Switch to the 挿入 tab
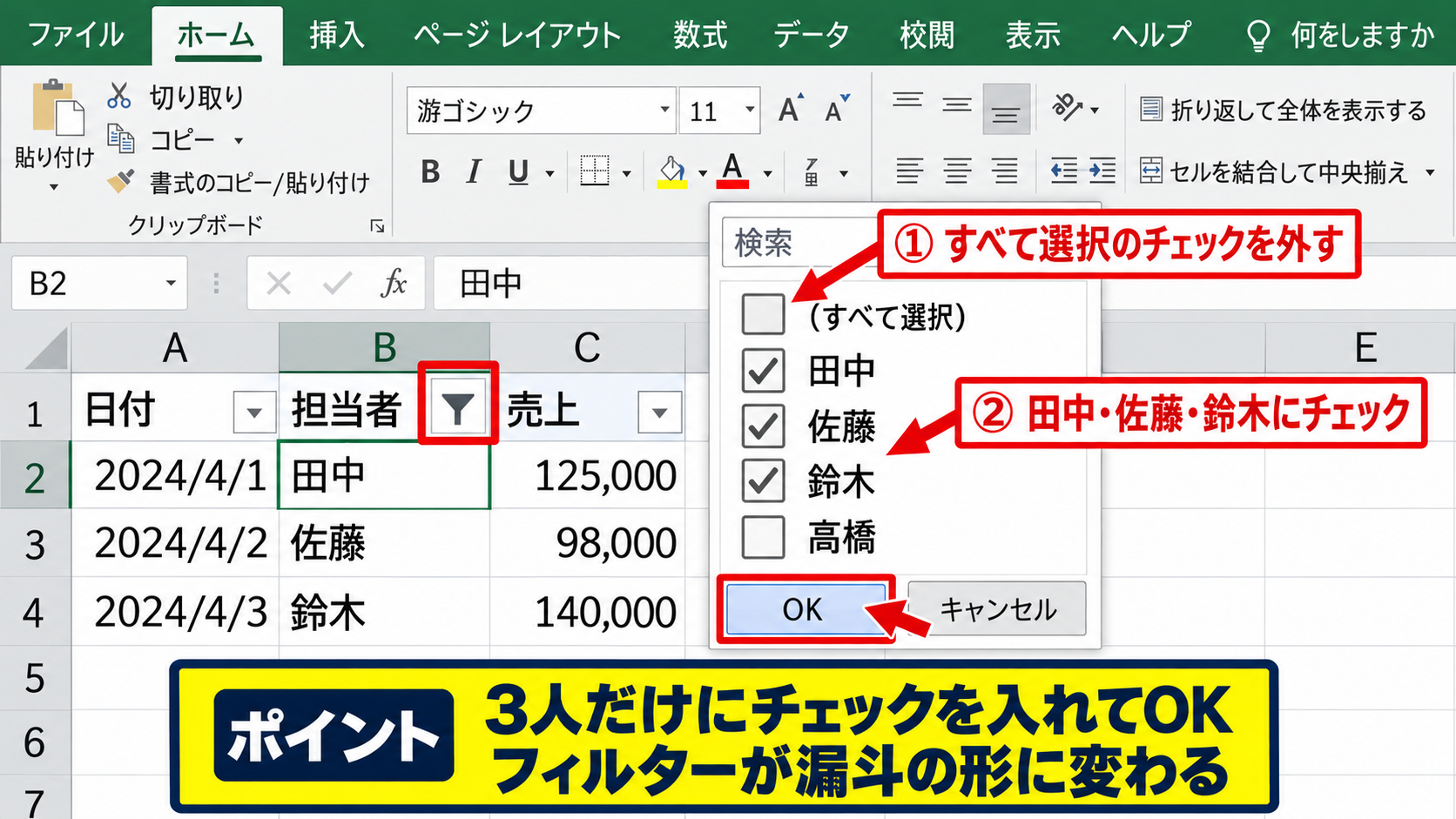The image size is (1456, 819). [x=337, y=35]
